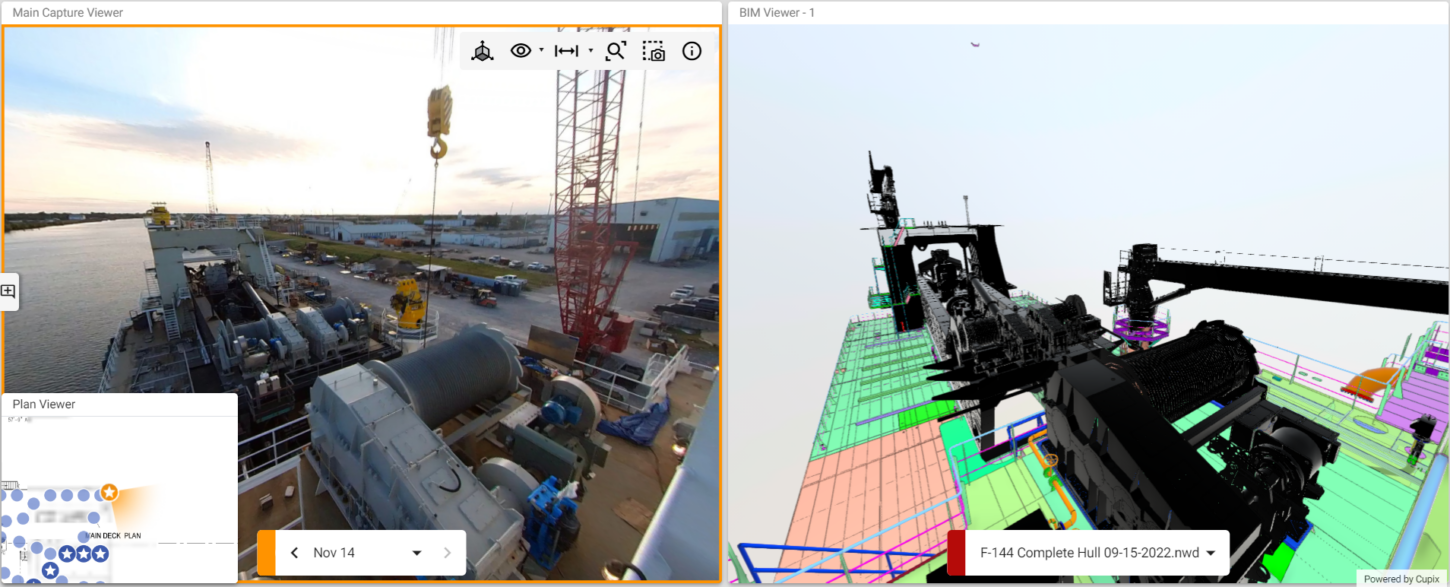Screen dimensions: 1450x587
Task: Toggle the eye visibility icon in capture toolbar
Action: point(520,51)
